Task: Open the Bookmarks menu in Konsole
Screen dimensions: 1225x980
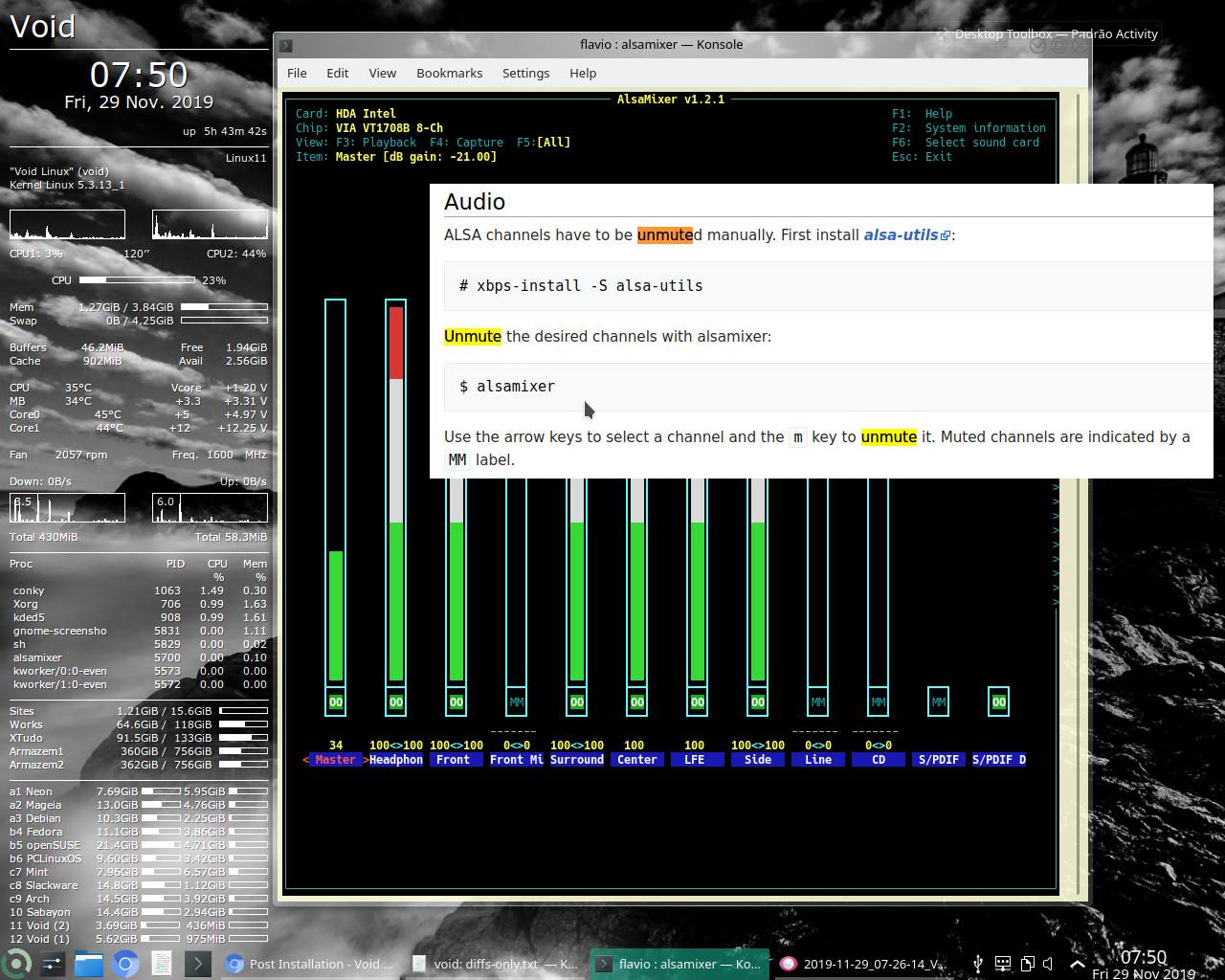Action: [x=449, y=73]
